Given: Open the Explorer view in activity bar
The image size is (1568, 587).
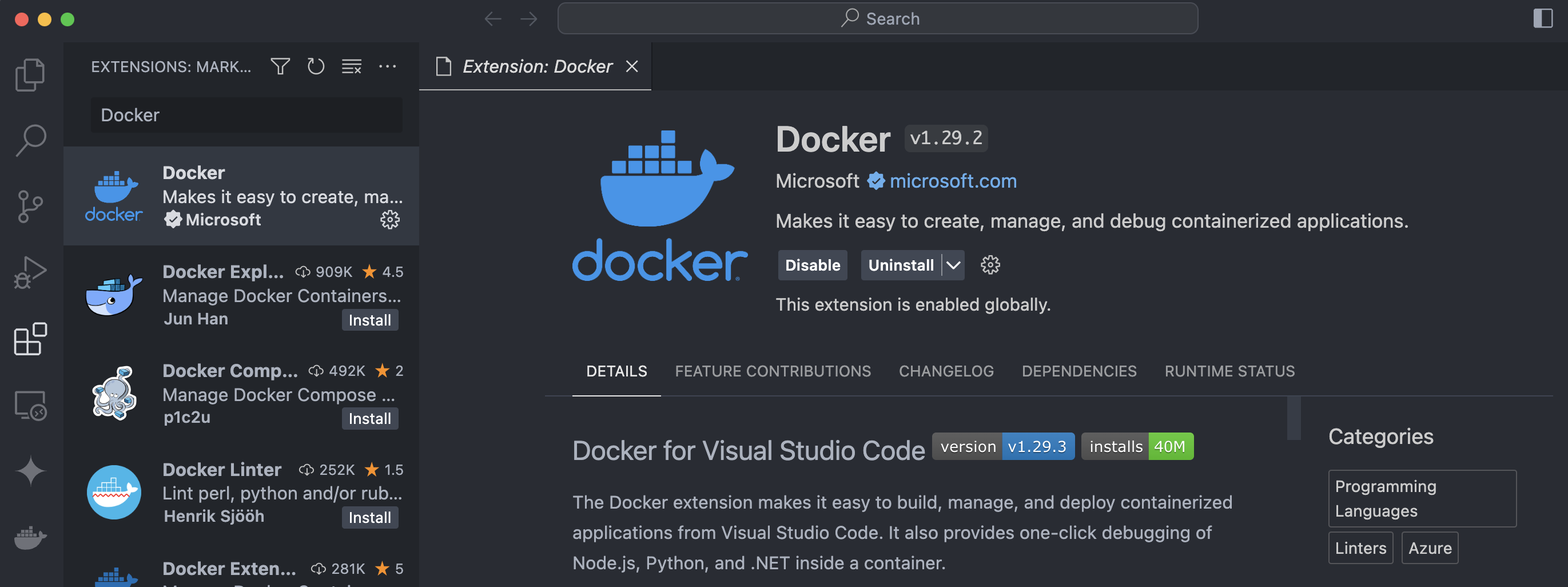Looking at the screenshot, I should (x=30, y=74).
